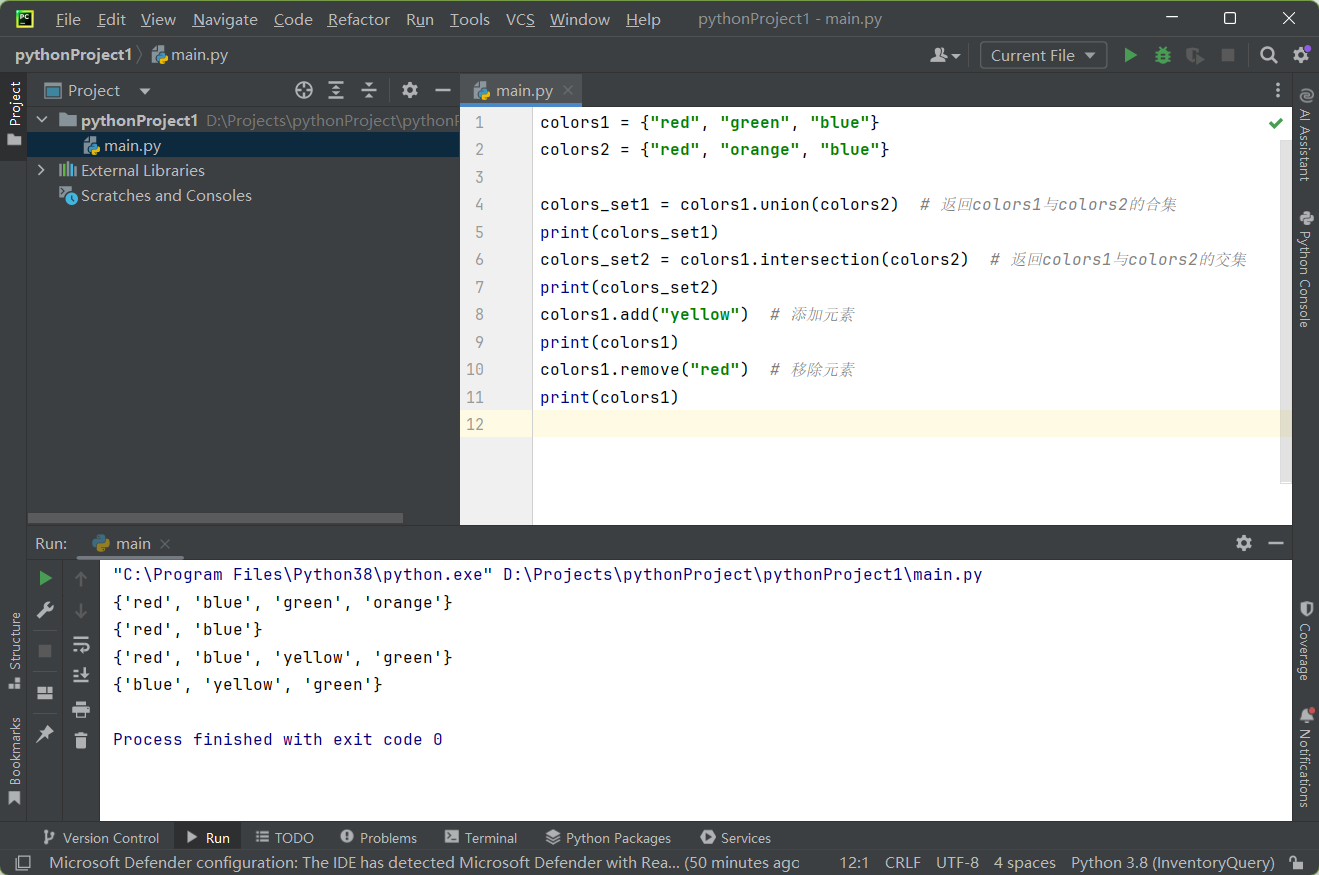The height and width of the screenshot is (875, 1319).
Task: Open Terminal tool tab
Action: click(480, 838)
